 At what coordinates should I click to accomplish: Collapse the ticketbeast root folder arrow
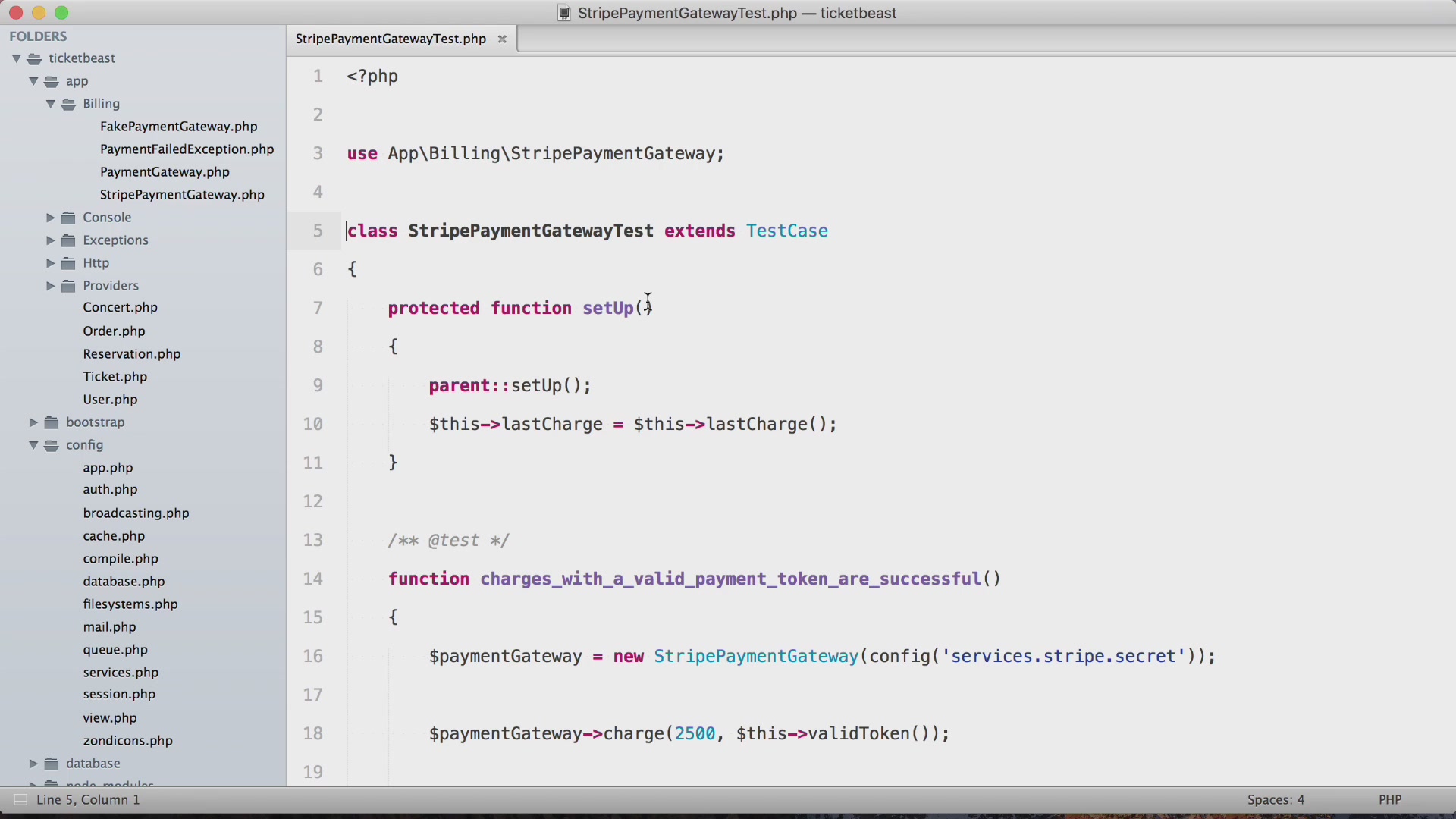[16, 58]
